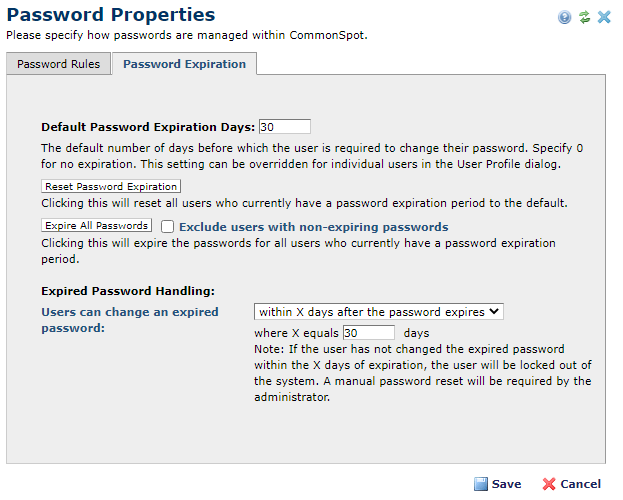Open the expired password change timing dropdown
The height and width of the screenshot is (500, 623).
tap(379, 311)
